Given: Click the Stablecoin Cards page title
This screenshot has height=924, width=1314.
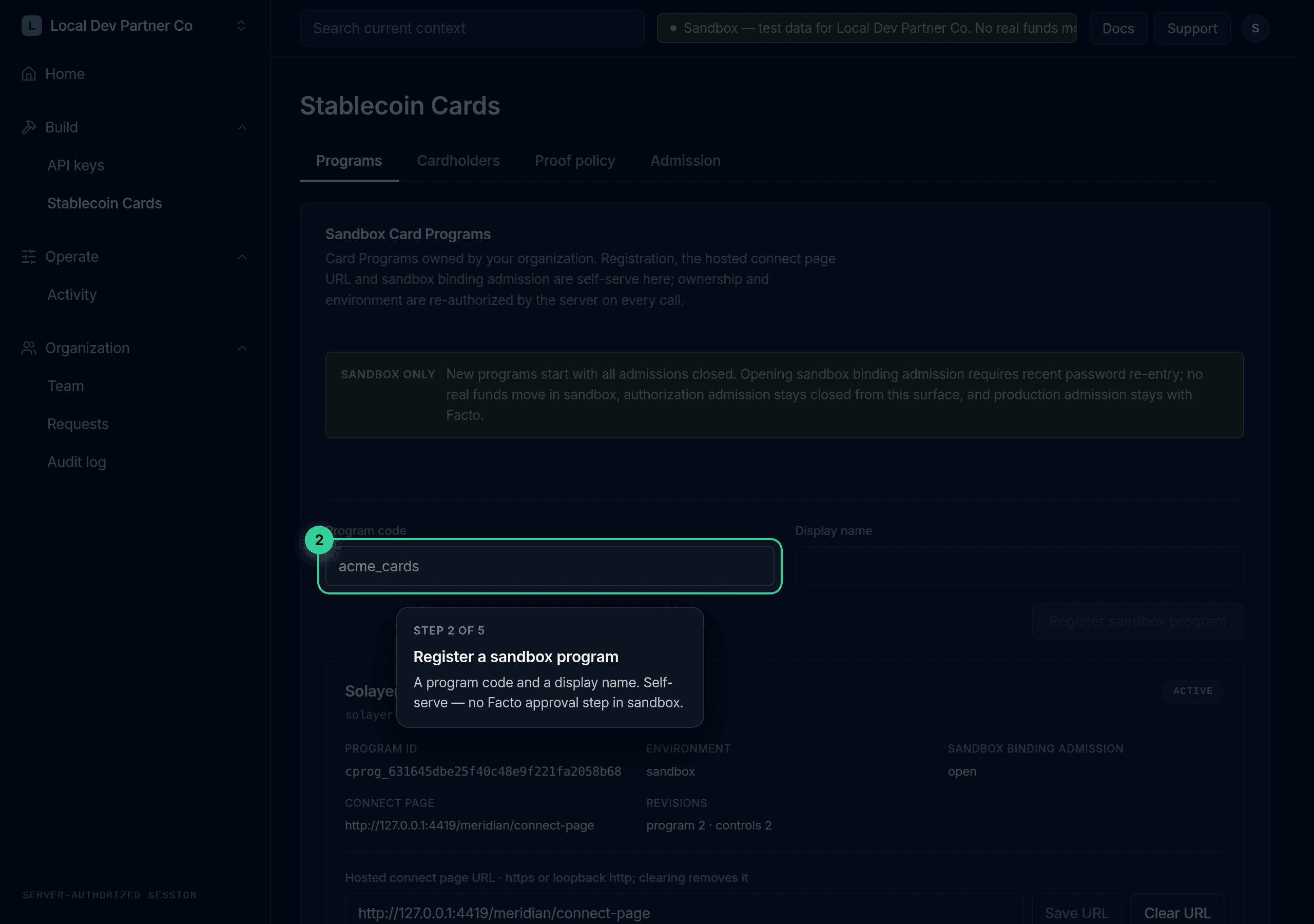Looking at the screenshot, I should [400, 105].
